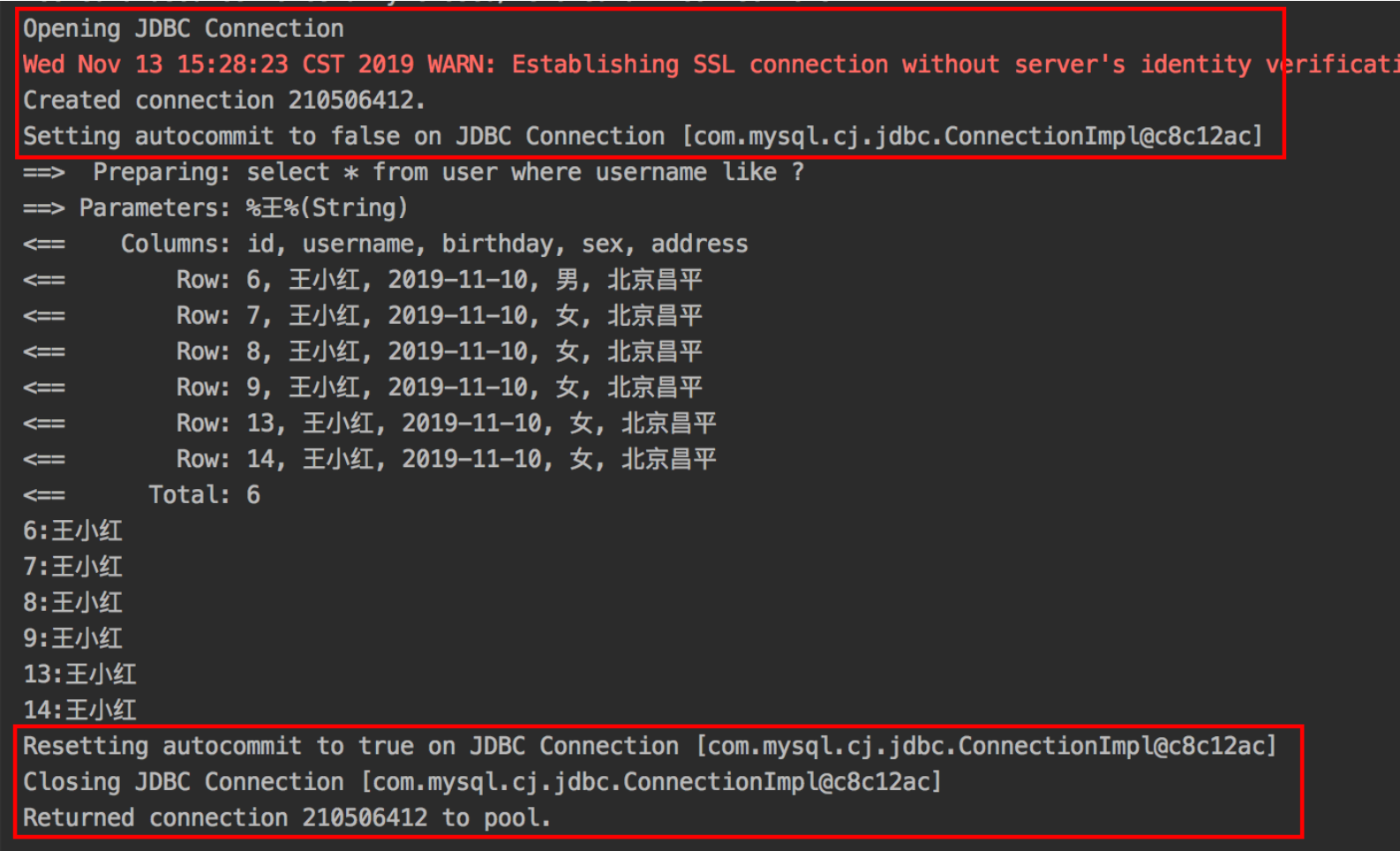
Task: Click the result row with id 14
Action: [x=446, y=459]
